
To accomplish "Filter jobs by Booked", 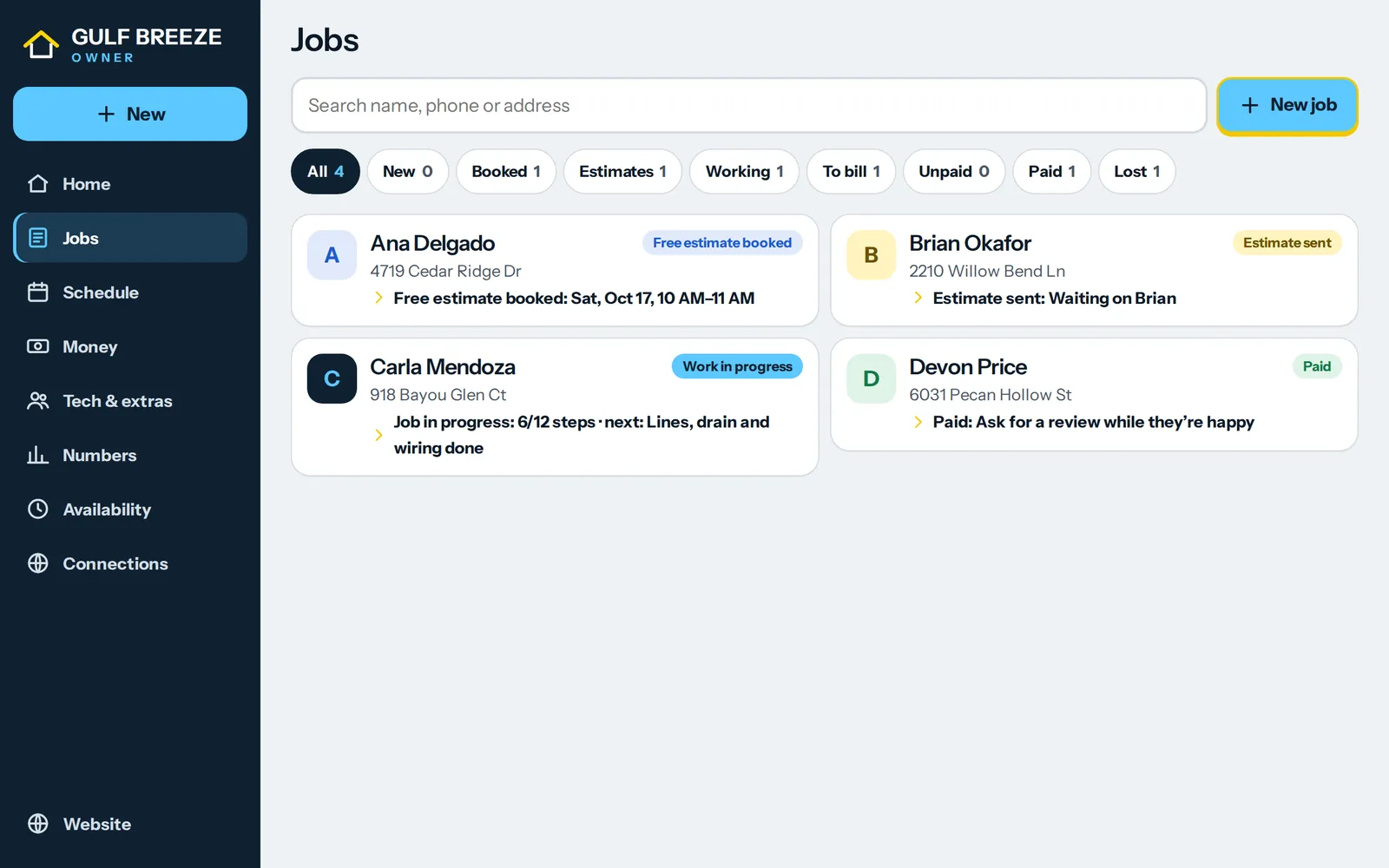I will (x=506, y=172).
